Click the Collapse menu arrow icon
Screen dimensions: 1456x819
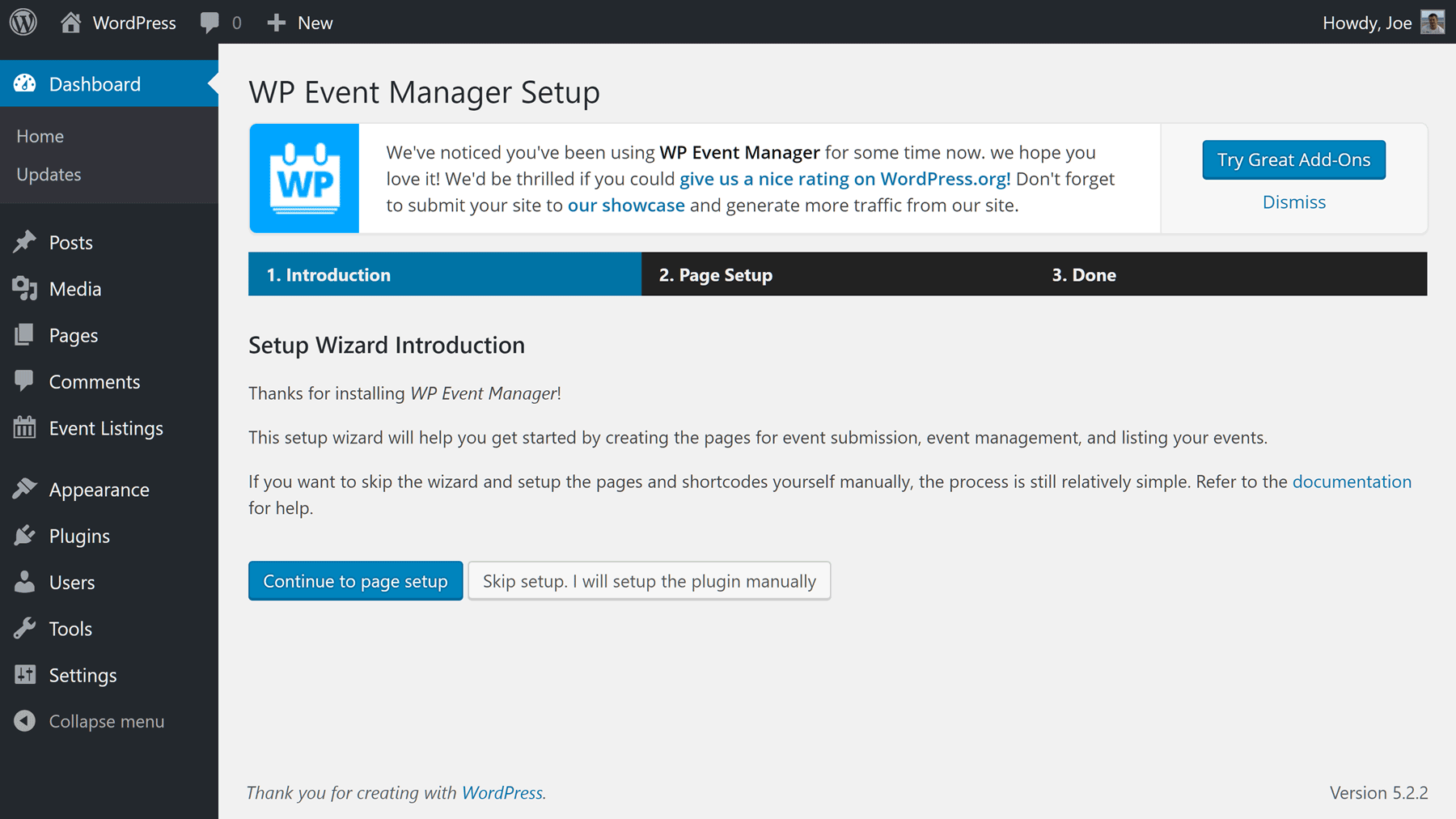point(25,720)
